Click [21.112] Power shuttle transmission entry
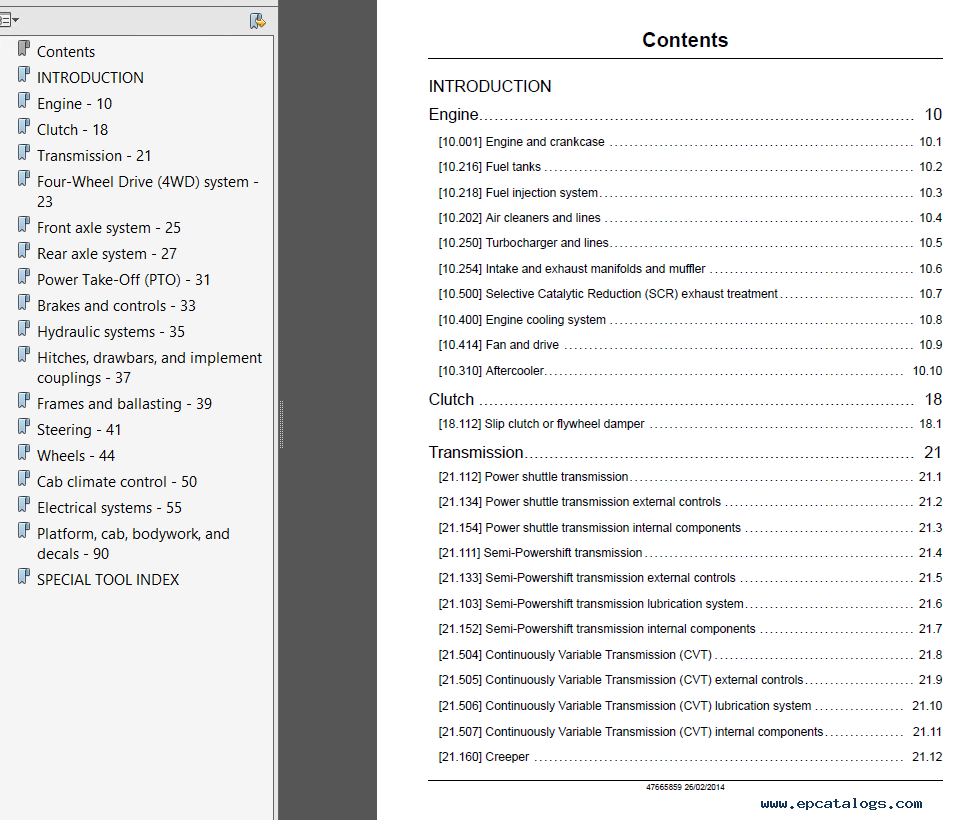This screenshot has width=973, height=820. tap(690, 477)
